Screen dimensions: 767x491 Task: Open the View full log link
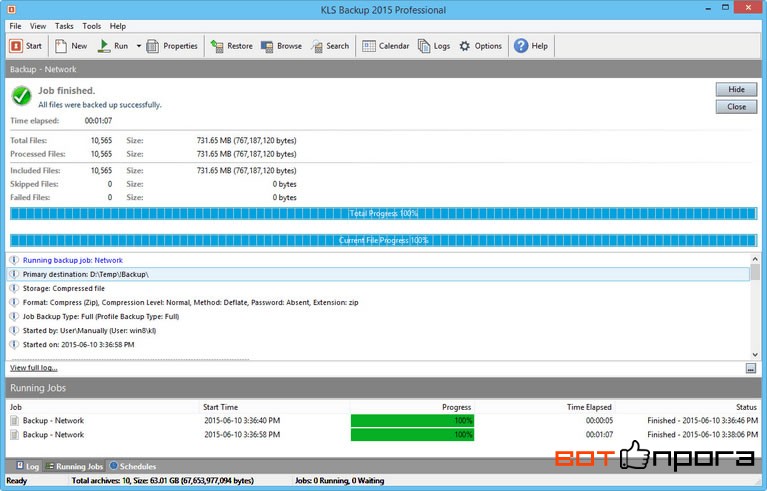tap(34, 368)
